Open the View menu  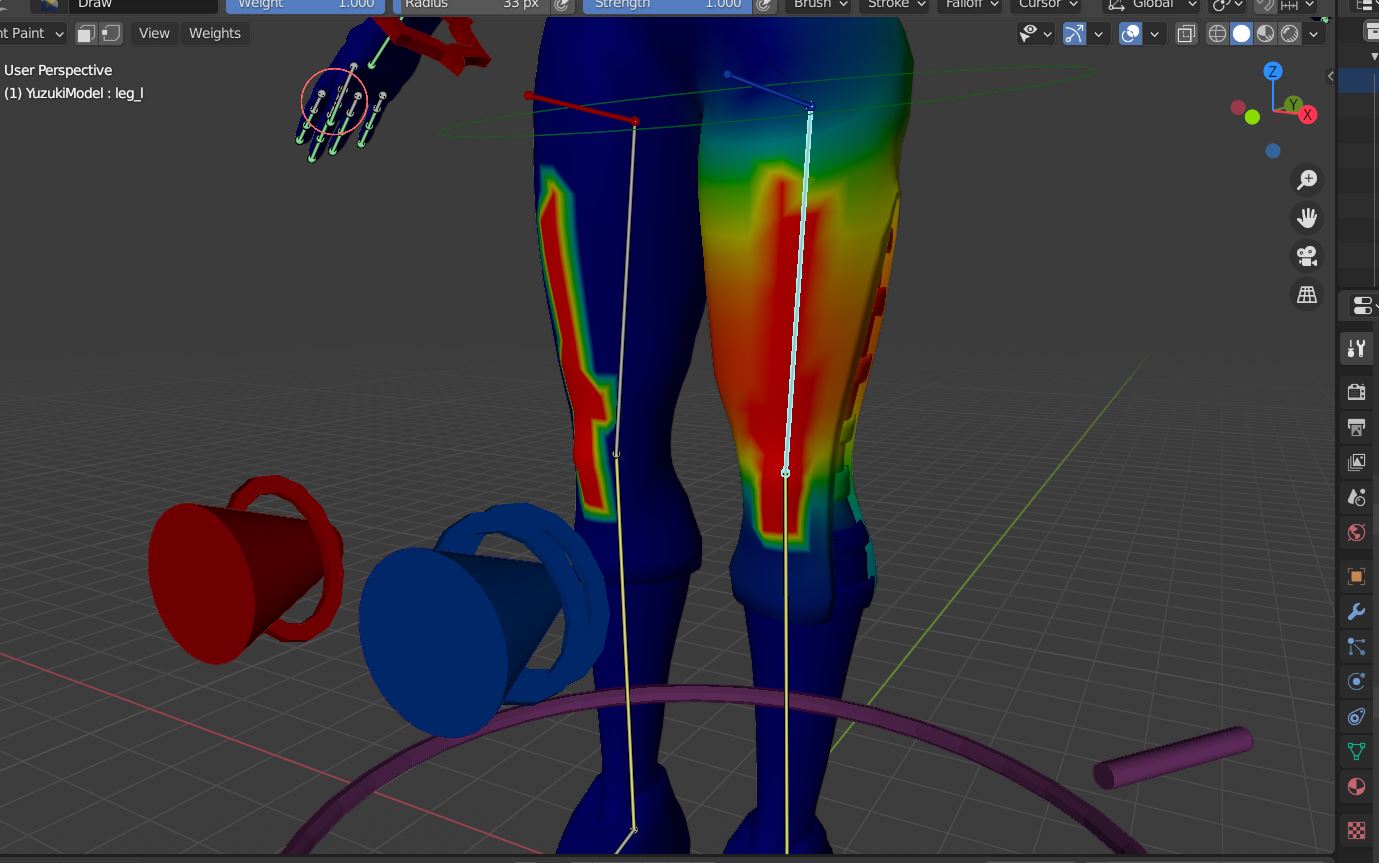click(153, 33)
